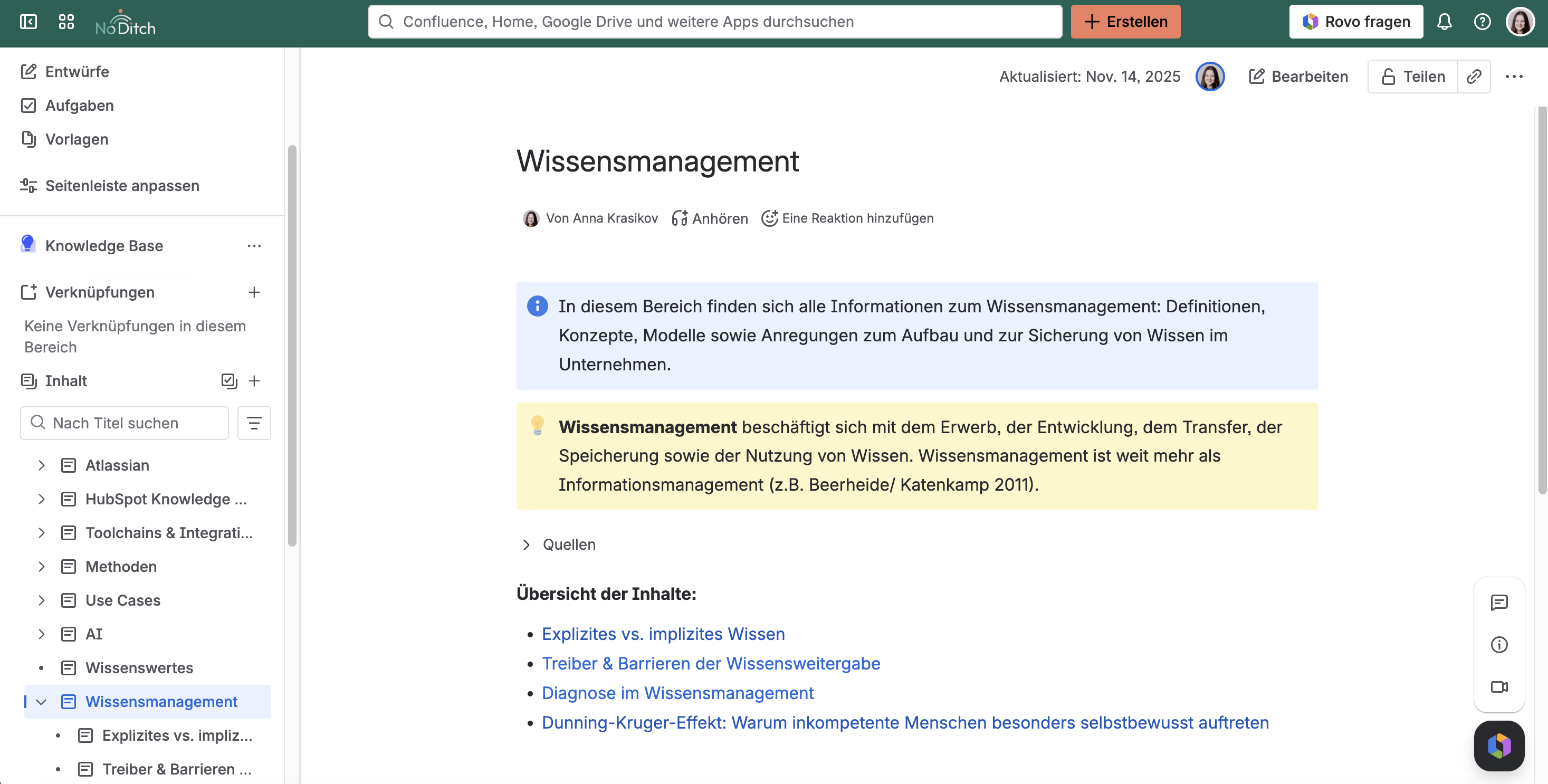Open Knowledge Base space options ellipsis
This screenshot has width=1548, height=784.
tap(254, 246)
